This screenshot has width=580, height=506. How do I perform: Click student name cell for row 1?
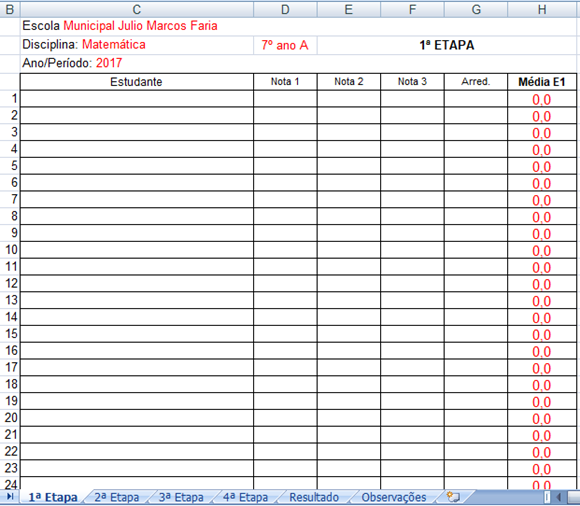pyautogui.click(x=137, y=99)
